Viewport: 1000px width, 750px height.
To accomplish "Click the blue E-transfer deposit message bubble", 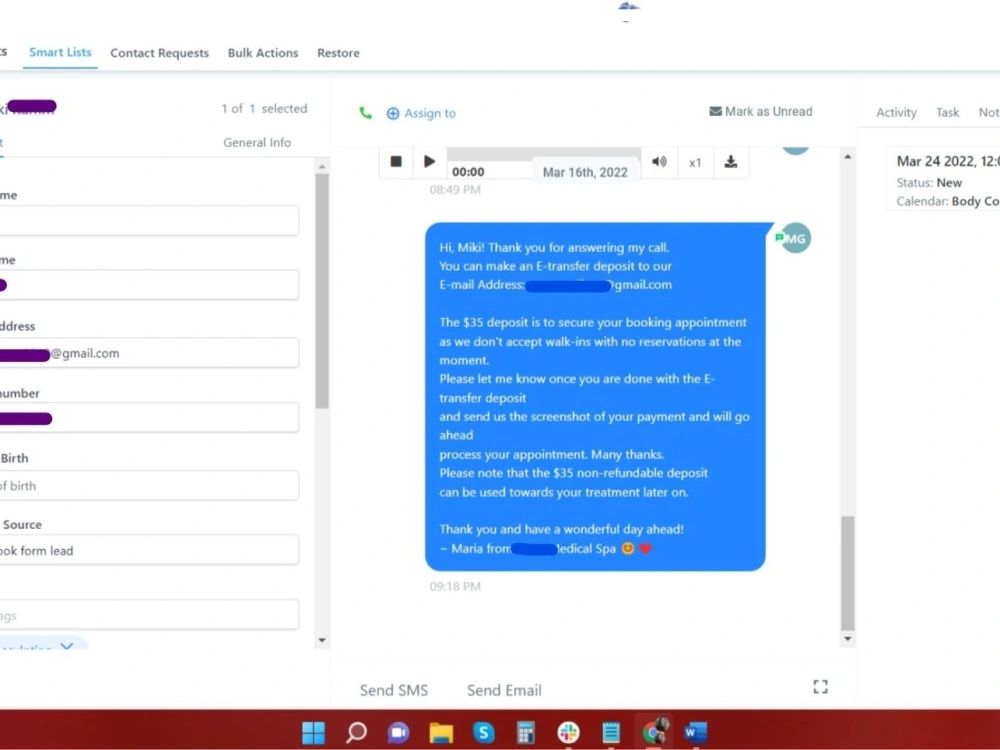I will point(595,397).
